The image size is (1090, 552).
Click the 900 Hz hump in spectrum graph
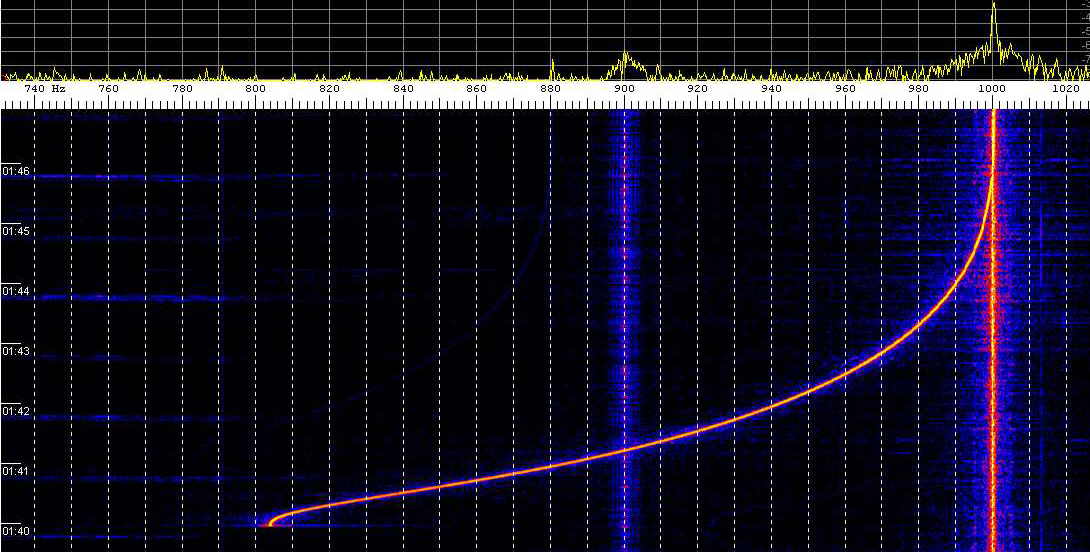626,65
